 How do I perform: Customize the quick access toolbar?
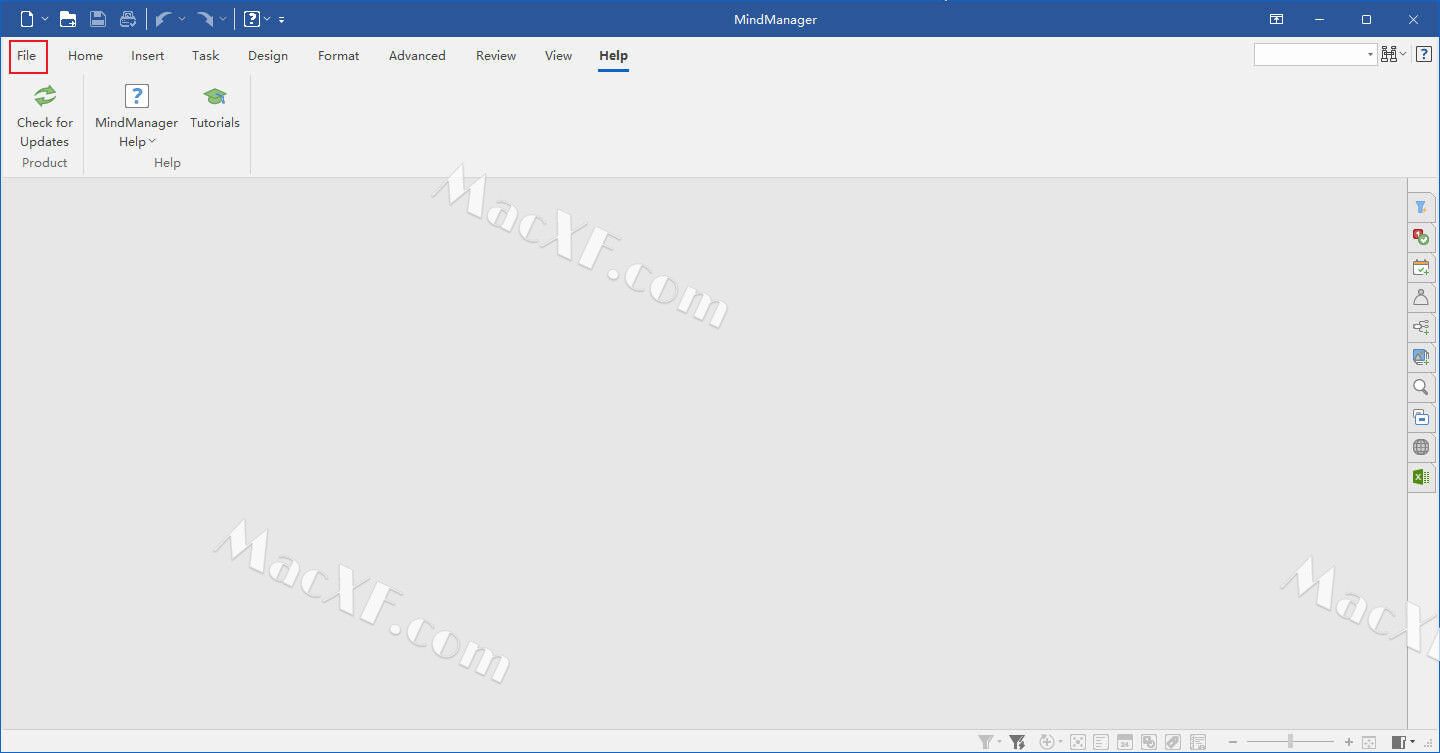point(282,19)
